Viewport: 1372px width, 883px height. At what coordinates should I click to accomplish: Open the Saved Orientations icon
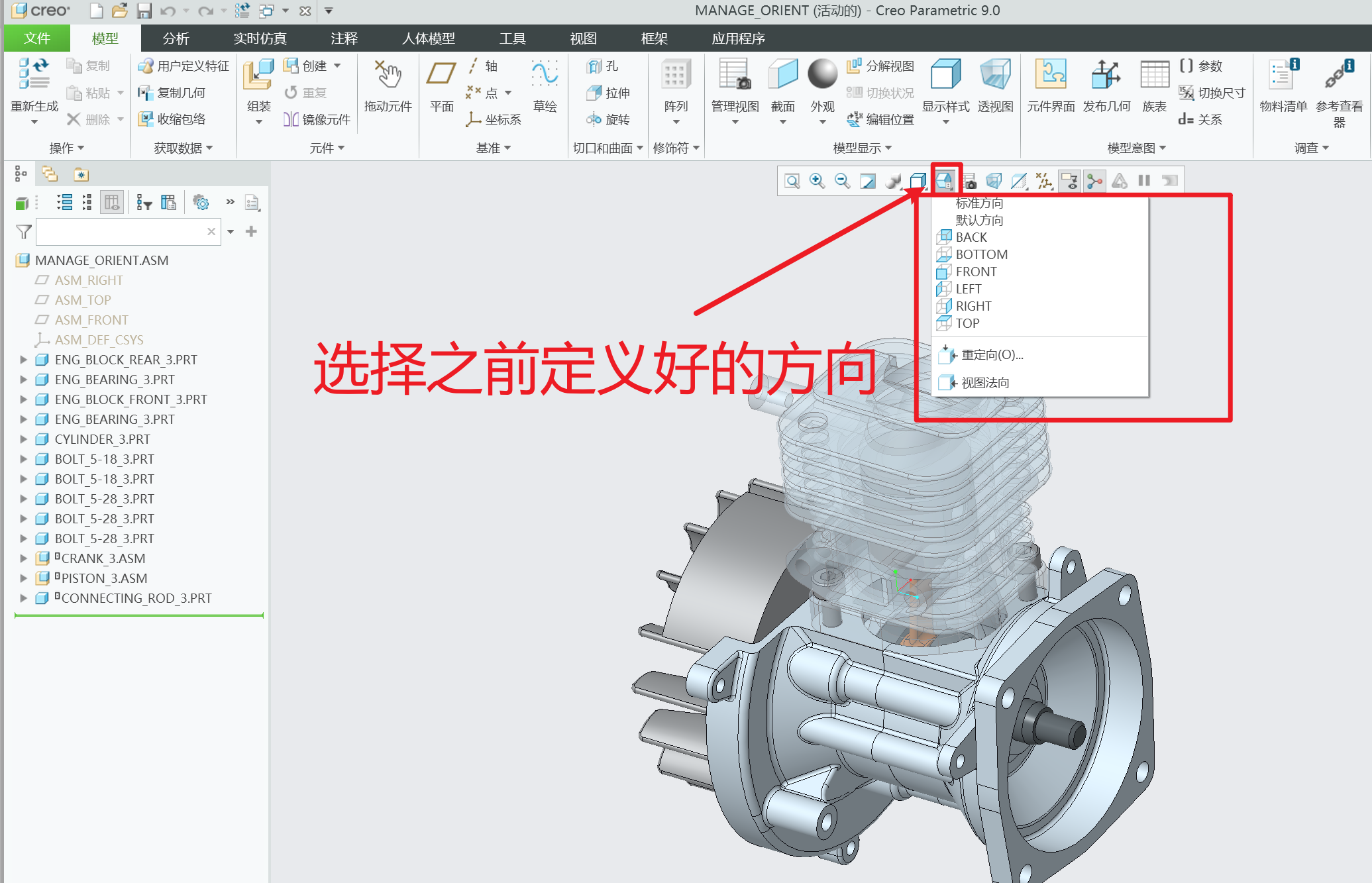point(944,180)
